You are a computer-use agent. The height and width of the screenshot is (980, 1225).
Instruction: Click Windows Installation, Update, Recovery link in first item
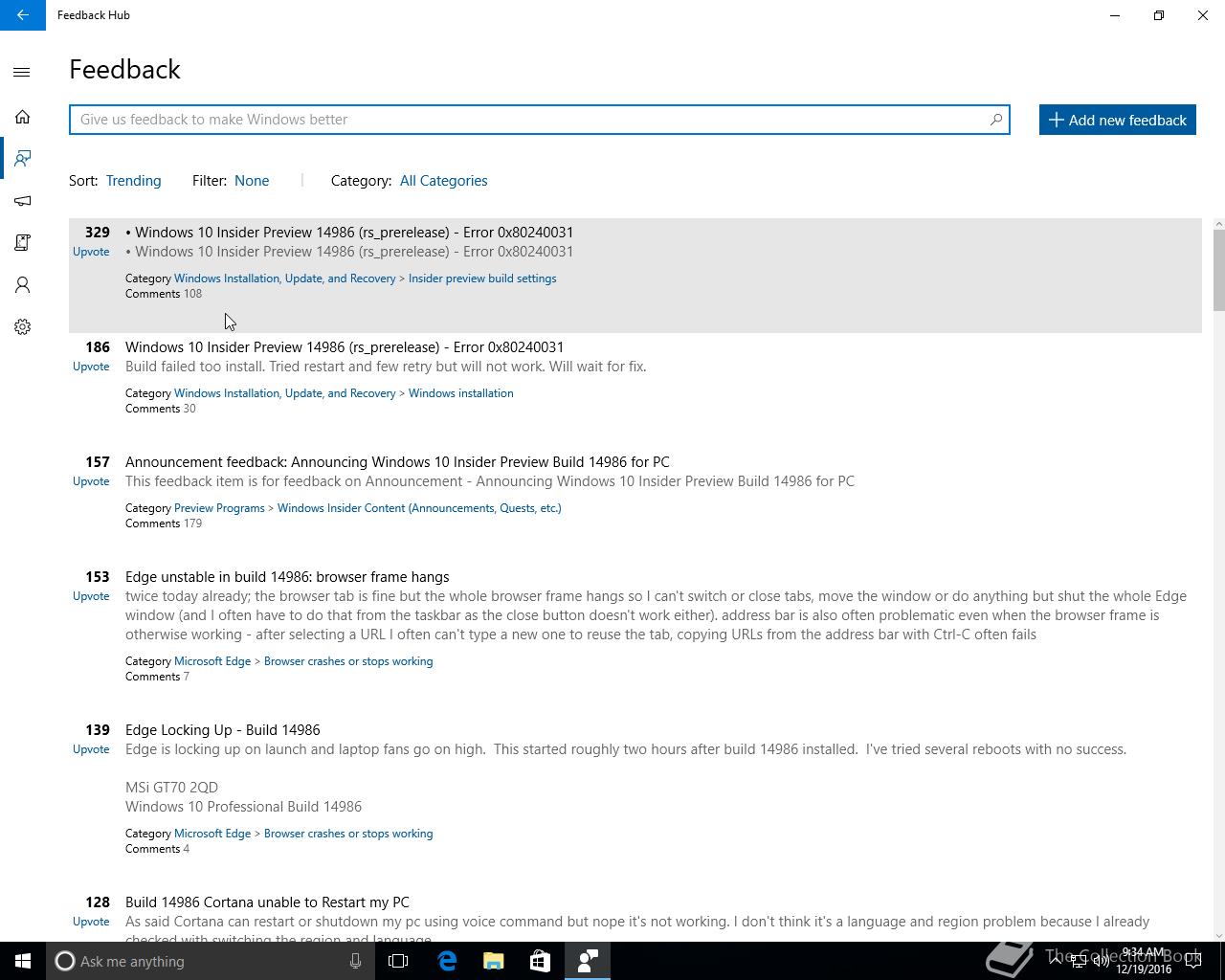284,278
